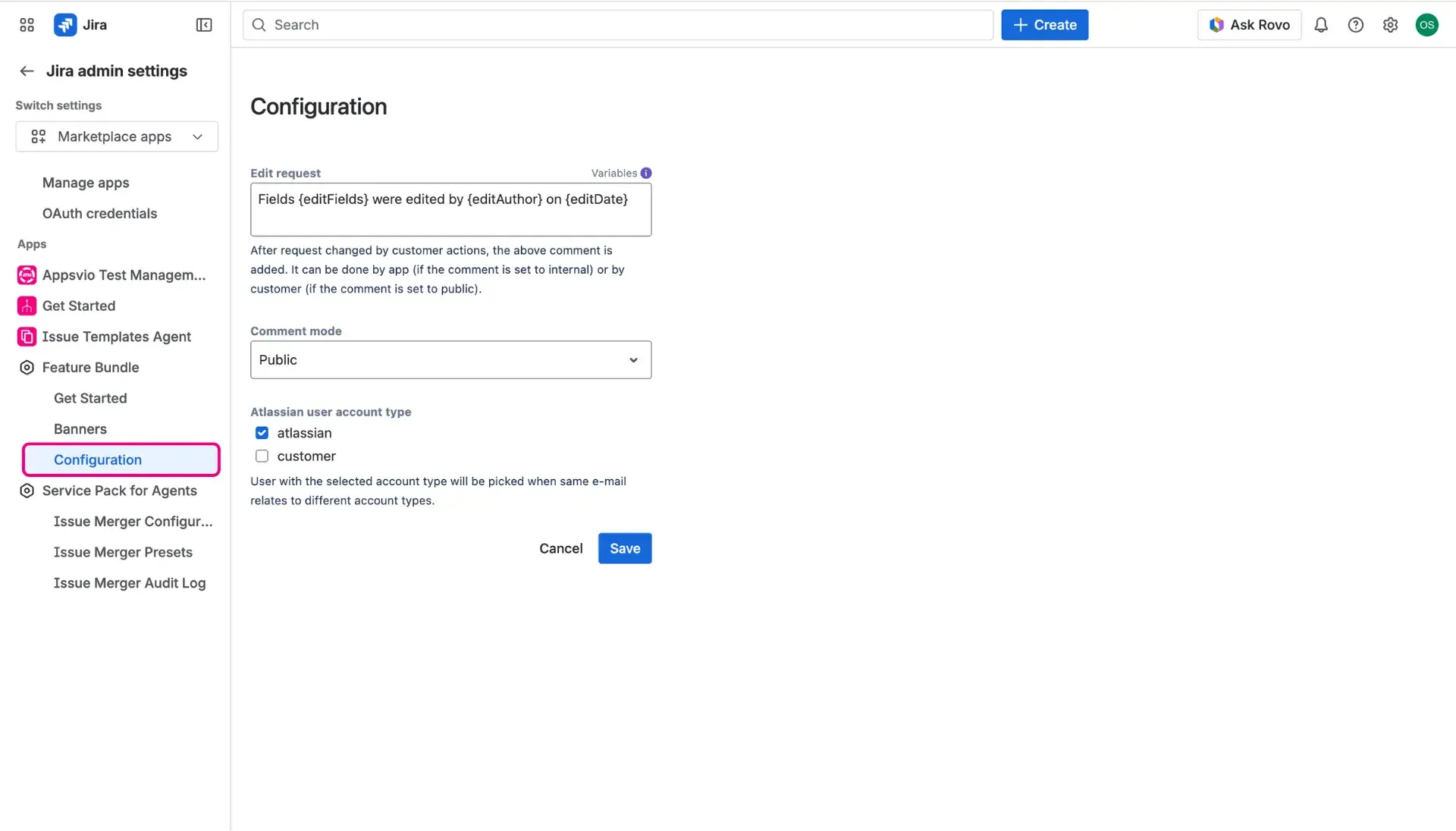Image resolution: width=1456 pixels, height=831 pixels.
Task: Open Issue Merger Audit Log page
Action: click(x=130, y=583)
